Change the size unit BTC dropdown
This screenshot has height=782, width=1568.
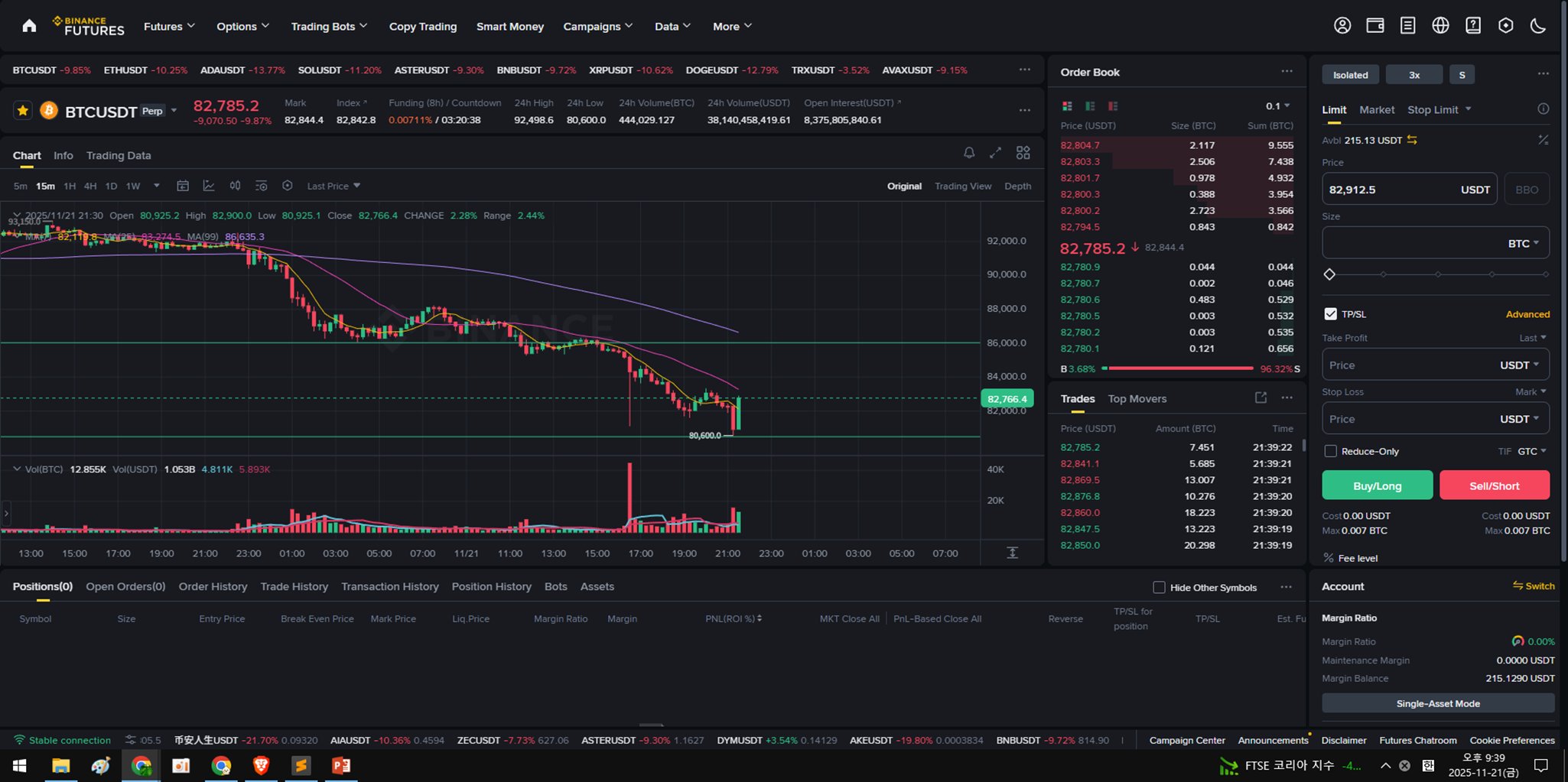tap(1523, 243)
